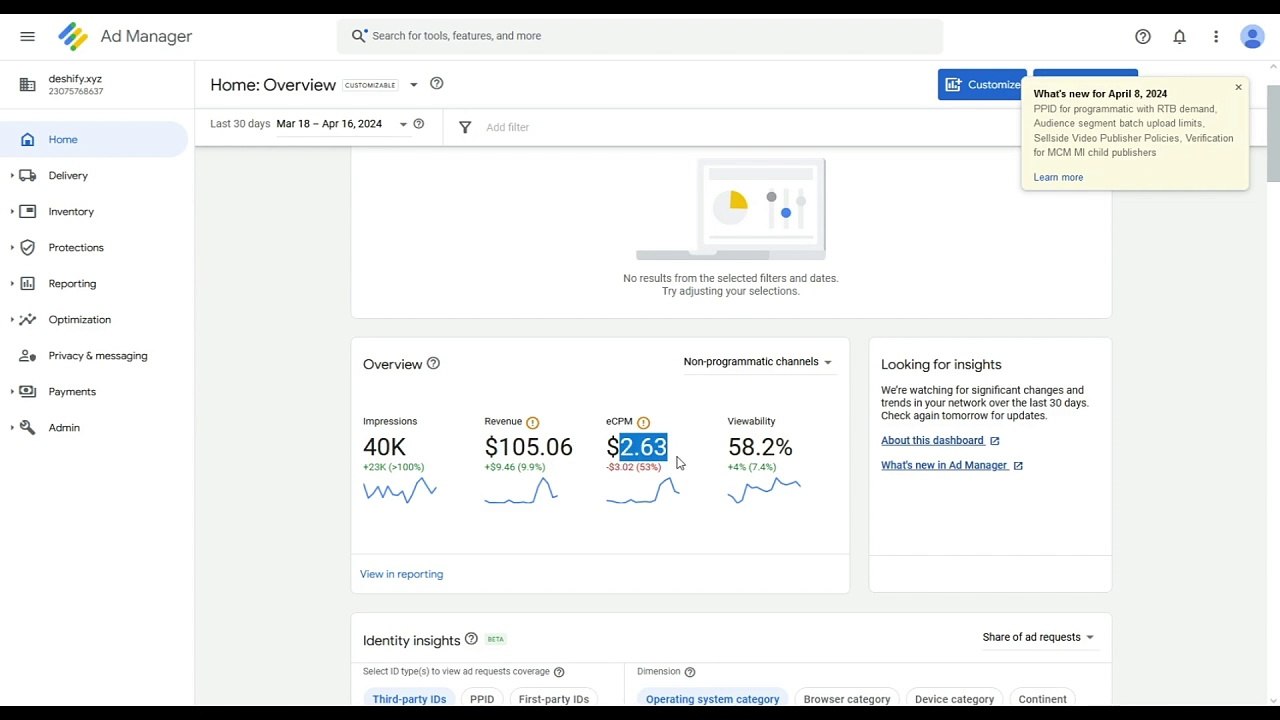Click the Revenue warning info icon
This screenshot has width=1280, height=720.
pos(532,422)
